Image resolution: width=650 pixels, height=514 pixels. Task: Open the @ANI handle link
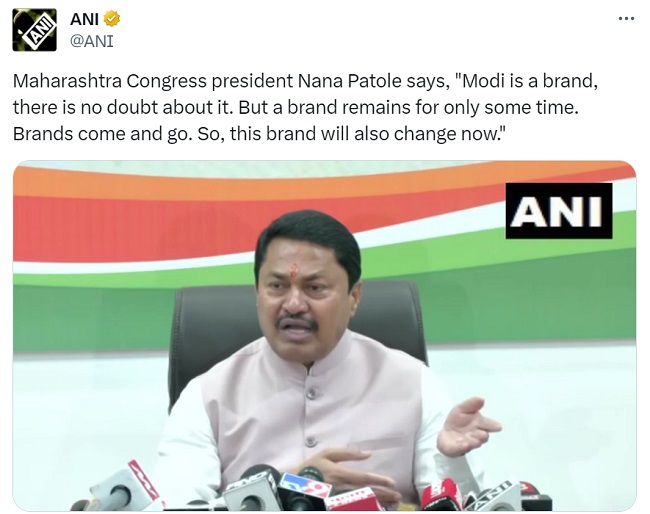(x=92, y=41)
